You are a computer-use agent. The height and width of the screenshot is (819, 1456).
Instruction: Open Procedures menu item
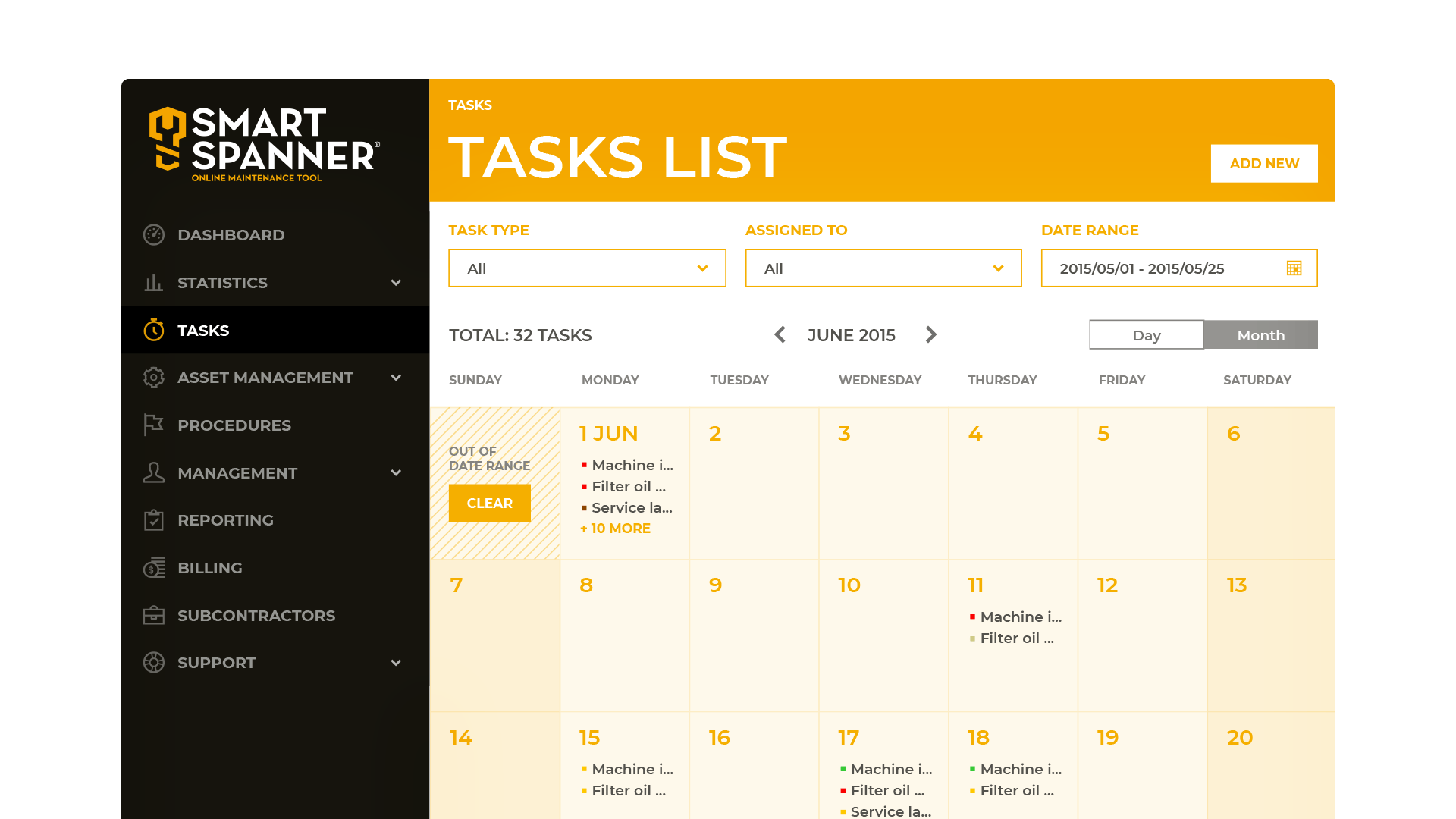pyautogui.click(x=275, y=425)
